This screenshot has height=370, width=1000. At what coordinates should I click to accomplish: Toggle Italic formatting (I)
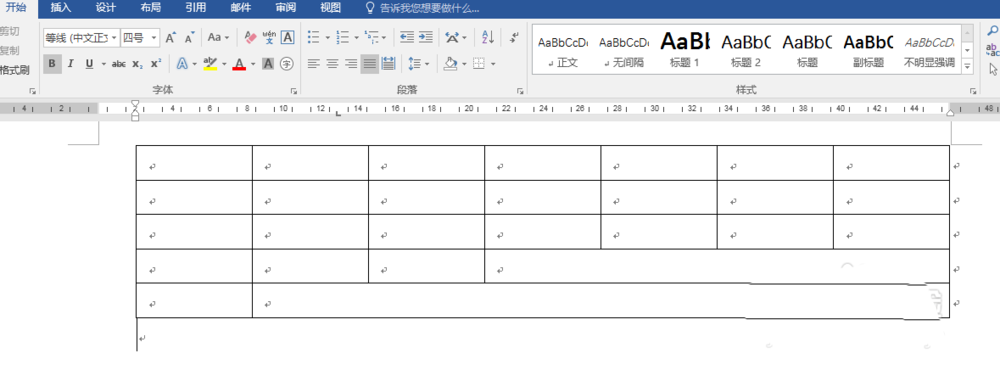pos(71,64)
